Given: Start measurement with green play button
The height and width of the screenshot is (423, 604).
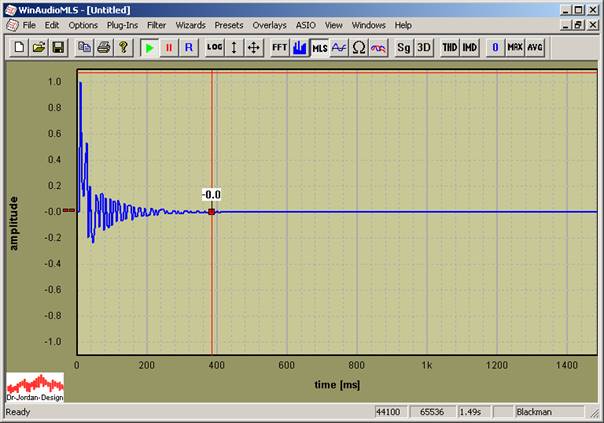Looking at the screenshot, I should tap(149, 47).
